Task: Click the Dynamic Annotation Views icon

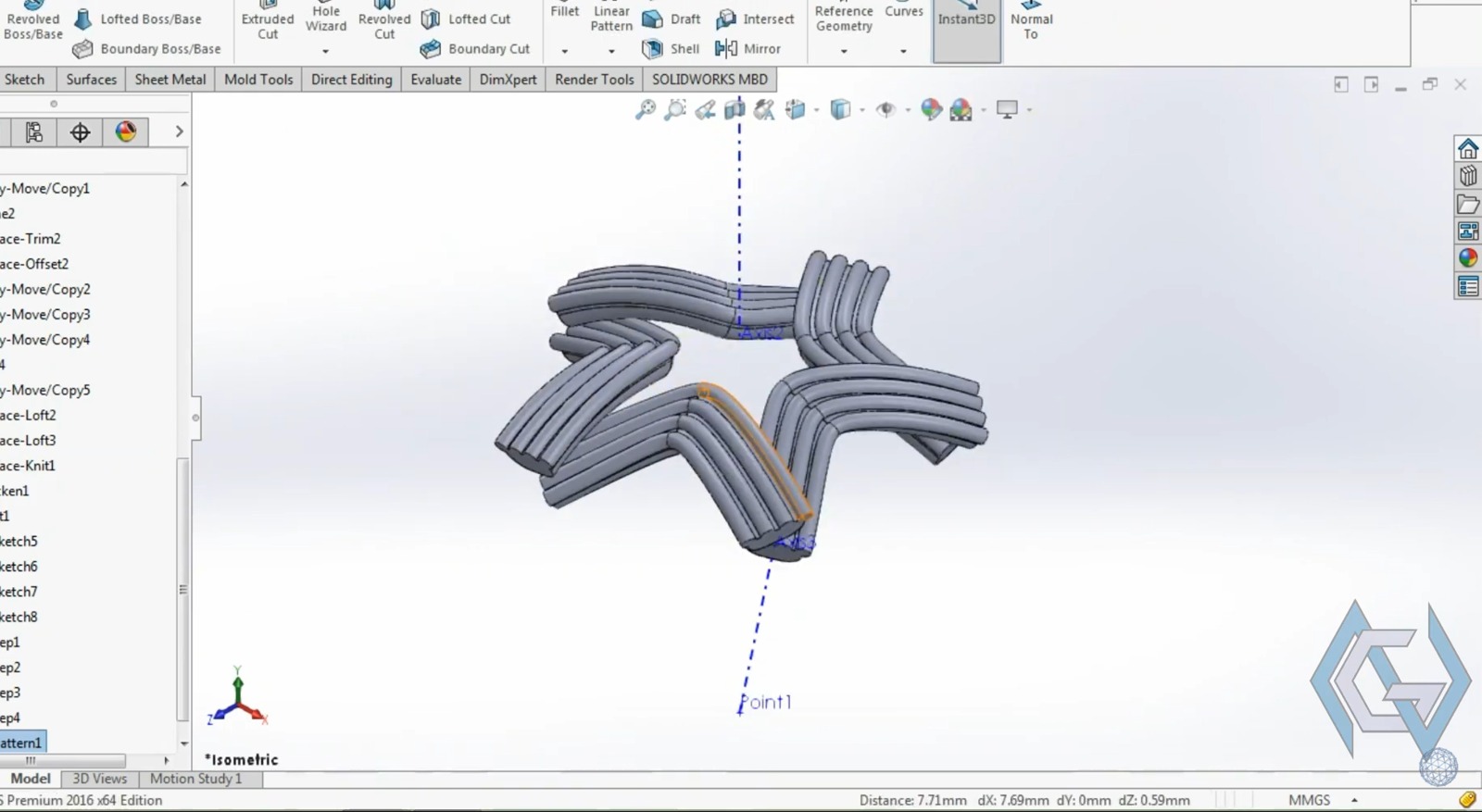Action: tap(764, 110)
